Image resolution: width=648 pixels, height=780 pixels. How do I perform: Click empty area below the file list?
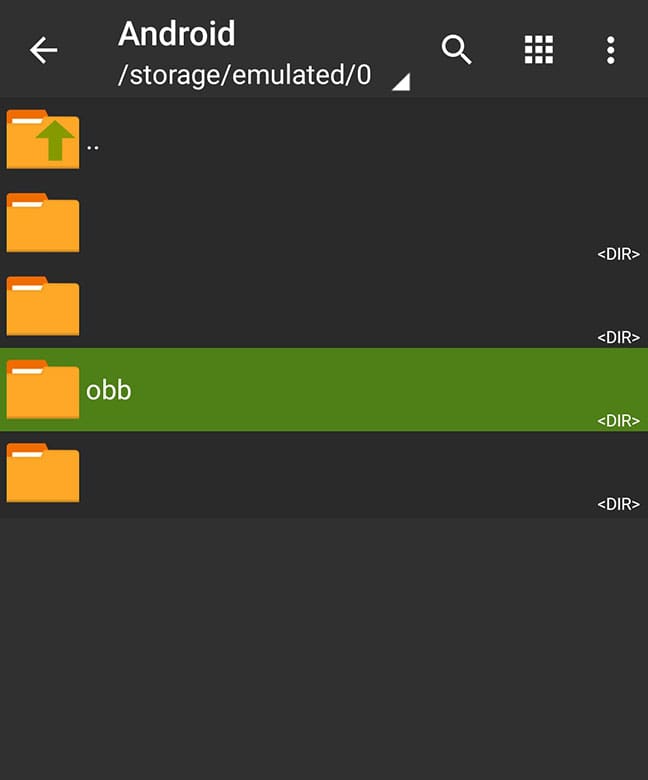324,650
